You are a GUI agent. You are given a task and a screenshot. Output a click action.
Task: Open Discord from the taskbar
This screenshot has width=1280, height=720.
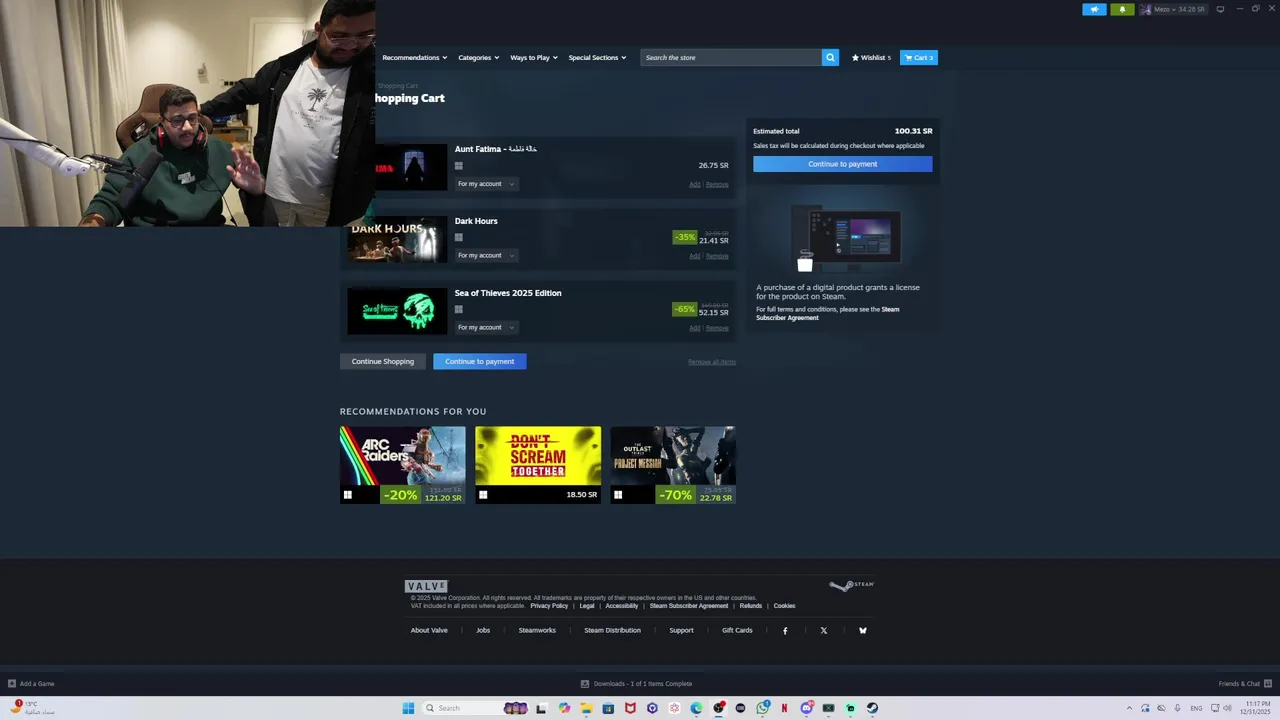pos(807,708)
